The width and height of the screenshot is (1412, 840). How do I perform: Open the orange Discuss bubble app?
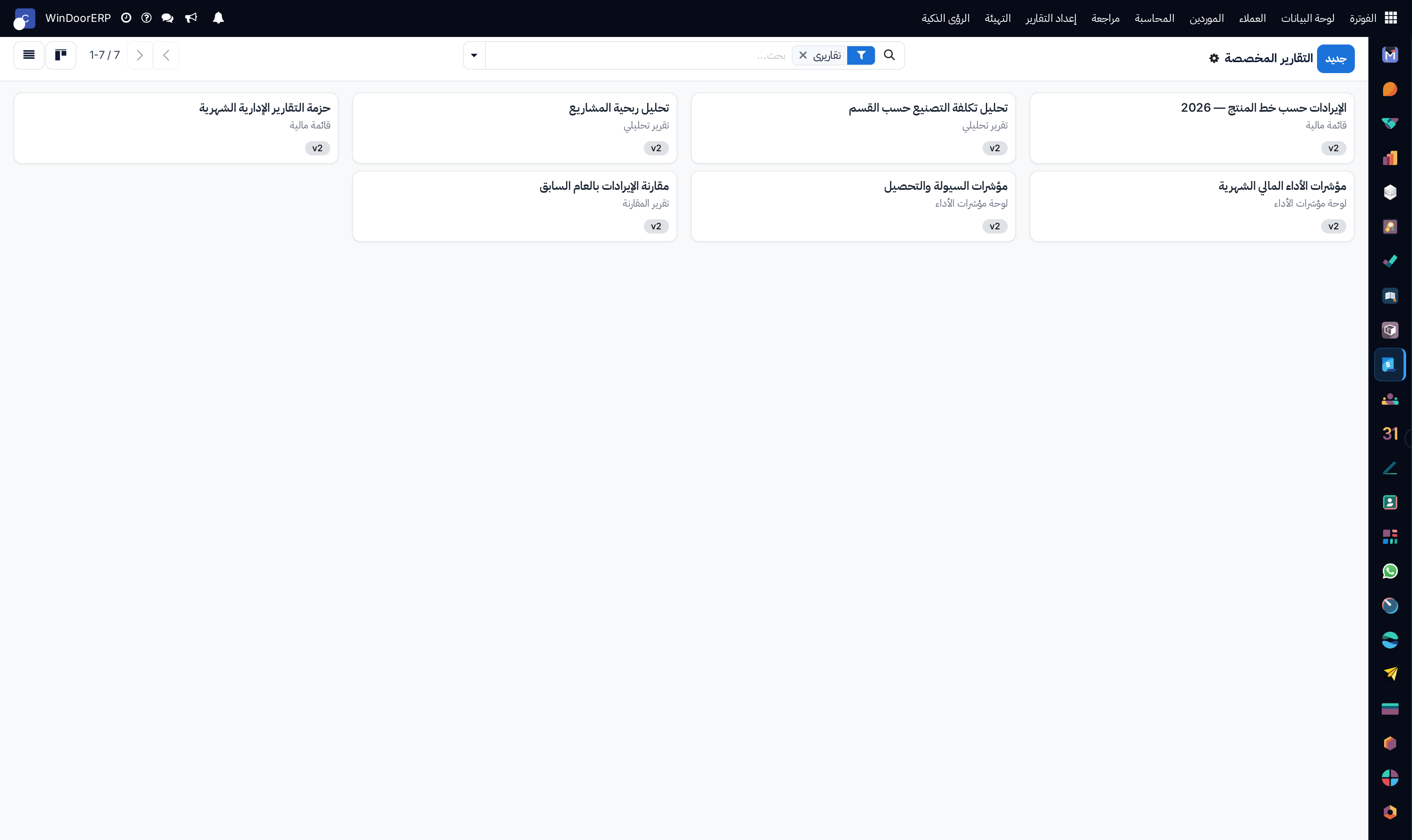coord(1390,89)
